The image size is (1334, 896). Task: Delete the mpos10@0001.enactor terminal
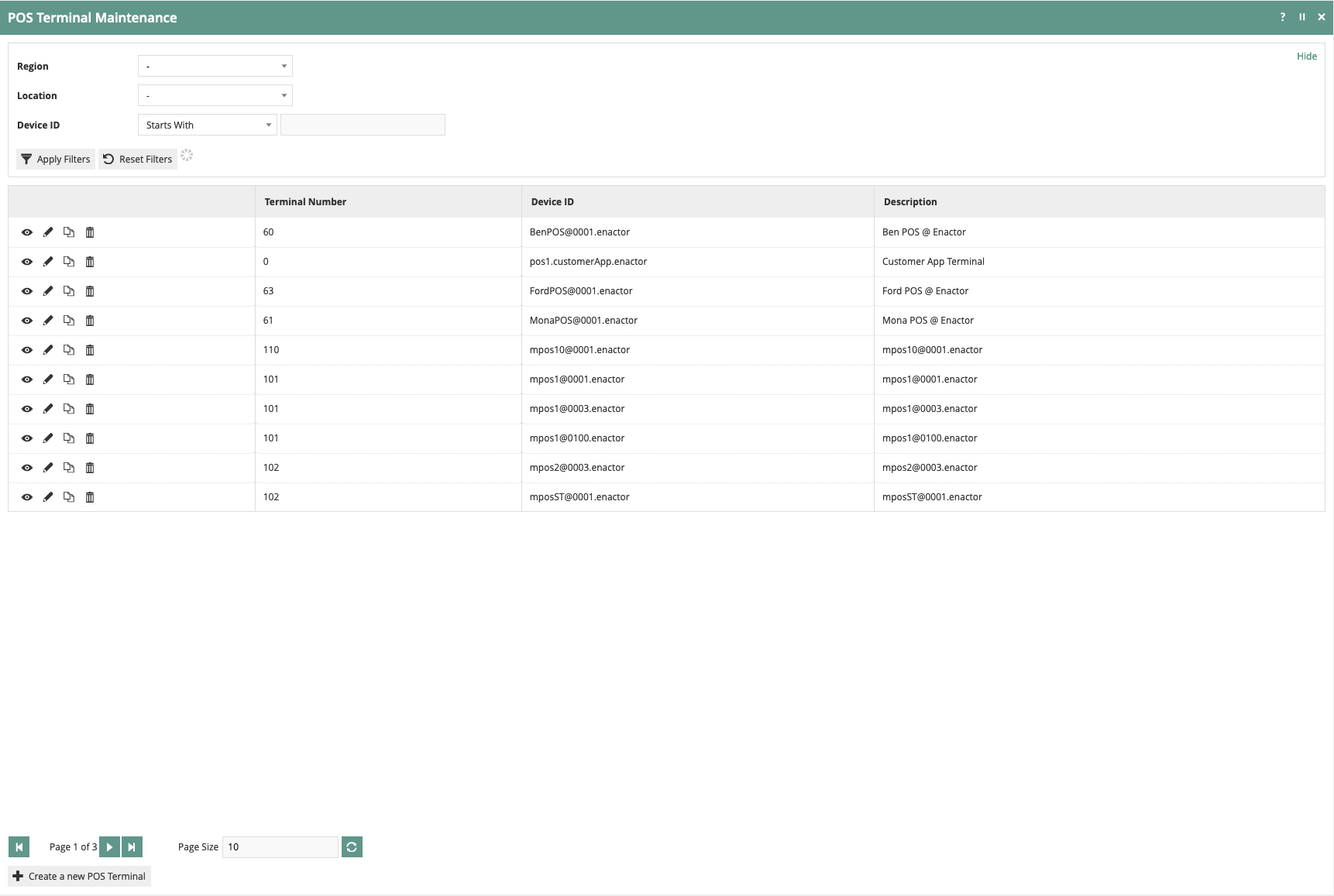(x=90, y=350)
